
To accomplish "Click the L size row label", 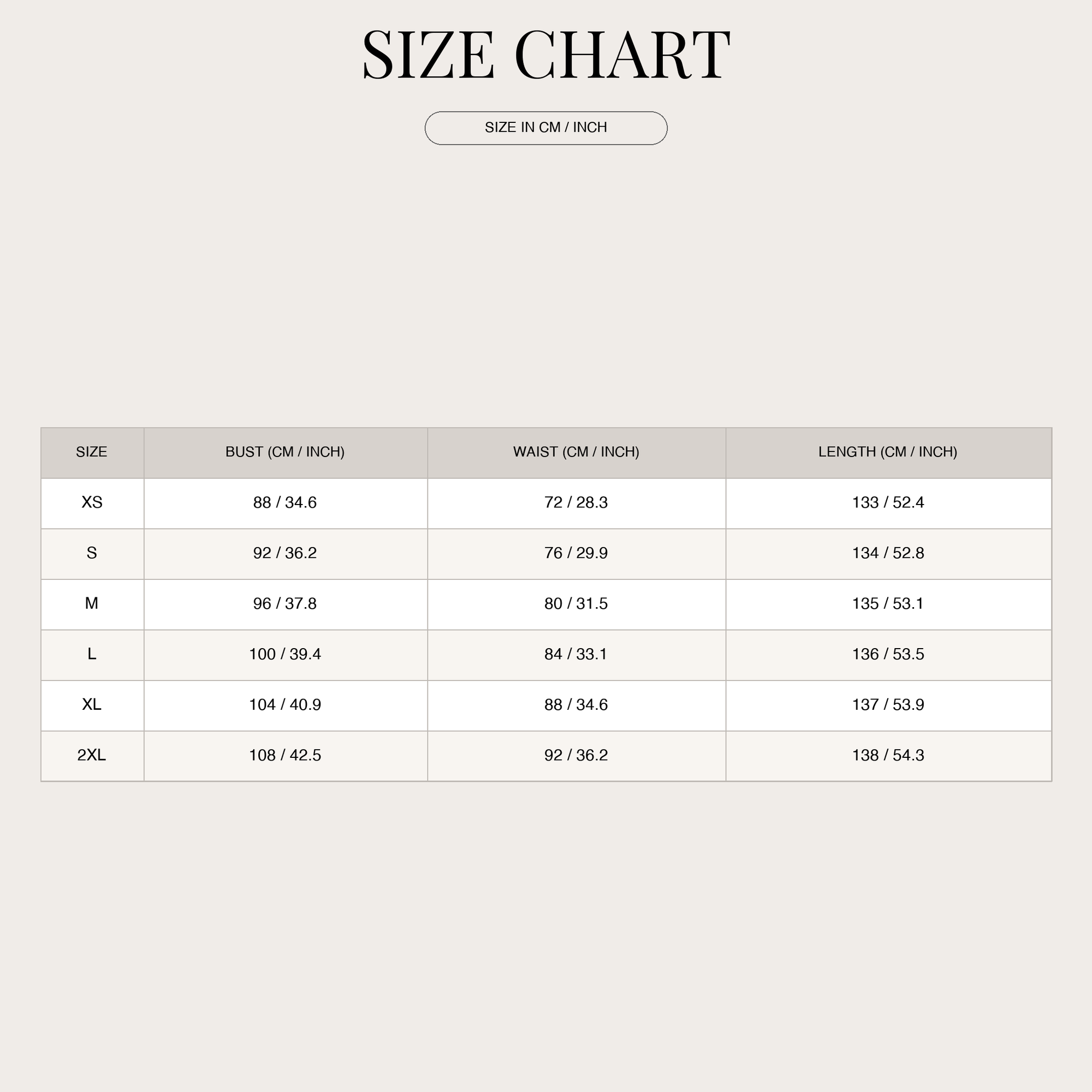I will [92, 654].
